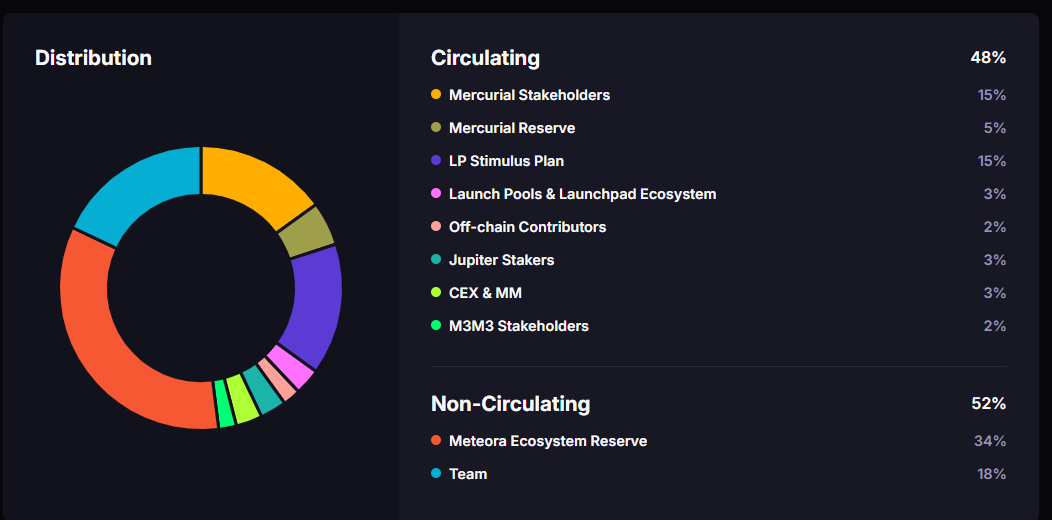Click the Distribution title text
Image resolution: width=1052 pixels, height=520 pixels.
93,58
